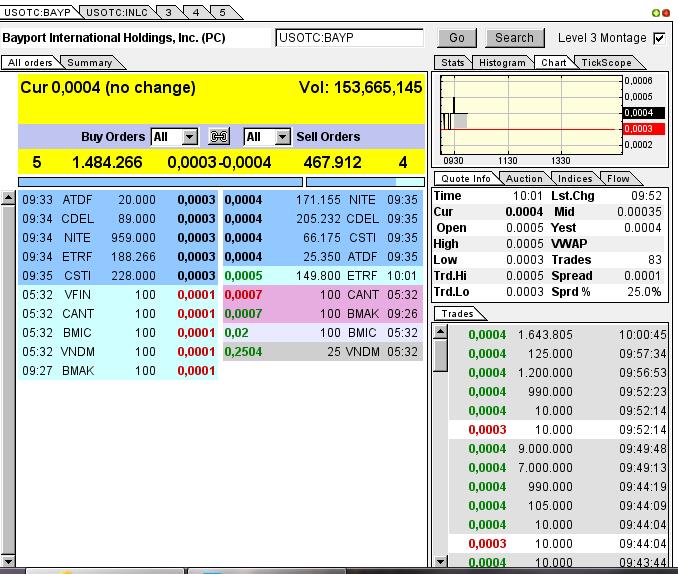Select the BMIC 0,02 sell order row
This screenshot has width=678, height=574.
click(x=323, y=333)
